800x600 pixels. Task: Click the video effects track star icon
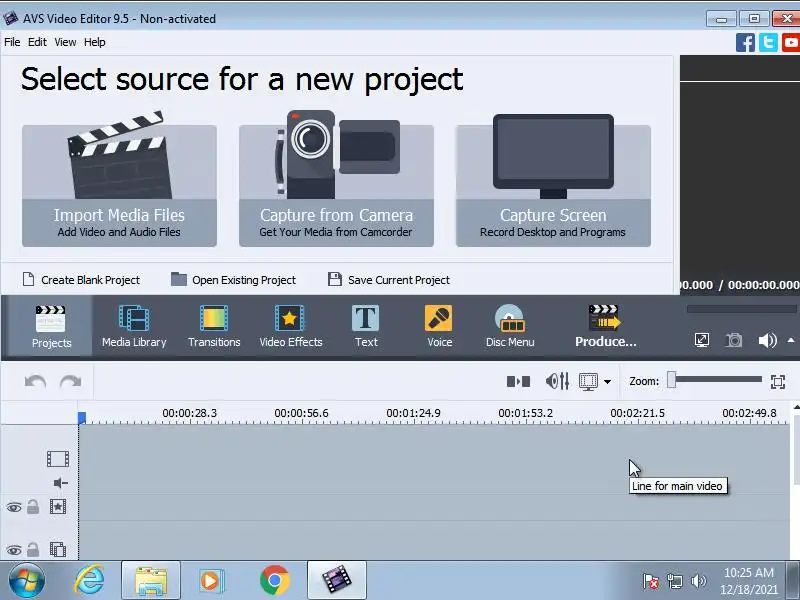point(58,507)
